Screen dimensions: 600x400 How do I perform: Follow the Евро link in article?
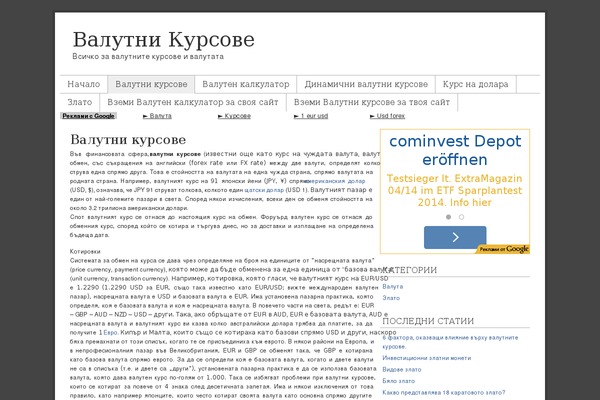[110, 333]
